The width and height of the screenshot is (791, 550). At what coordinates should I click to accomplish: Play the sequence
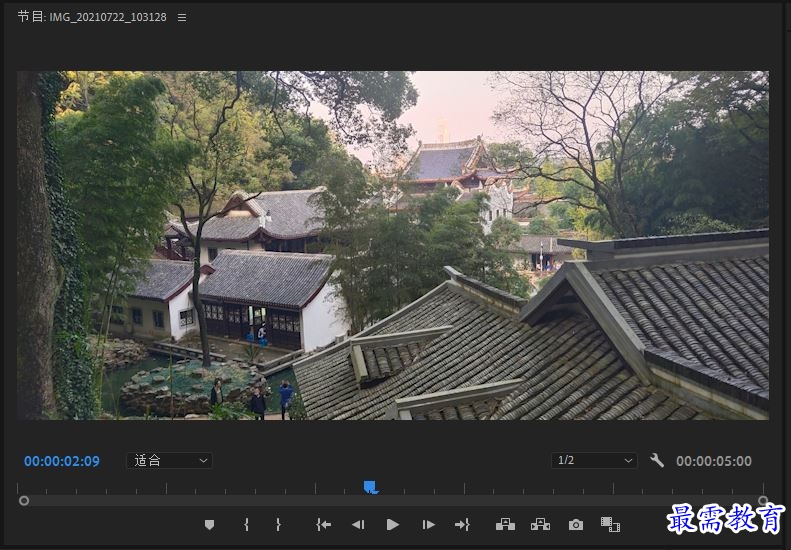pos(392,525)
